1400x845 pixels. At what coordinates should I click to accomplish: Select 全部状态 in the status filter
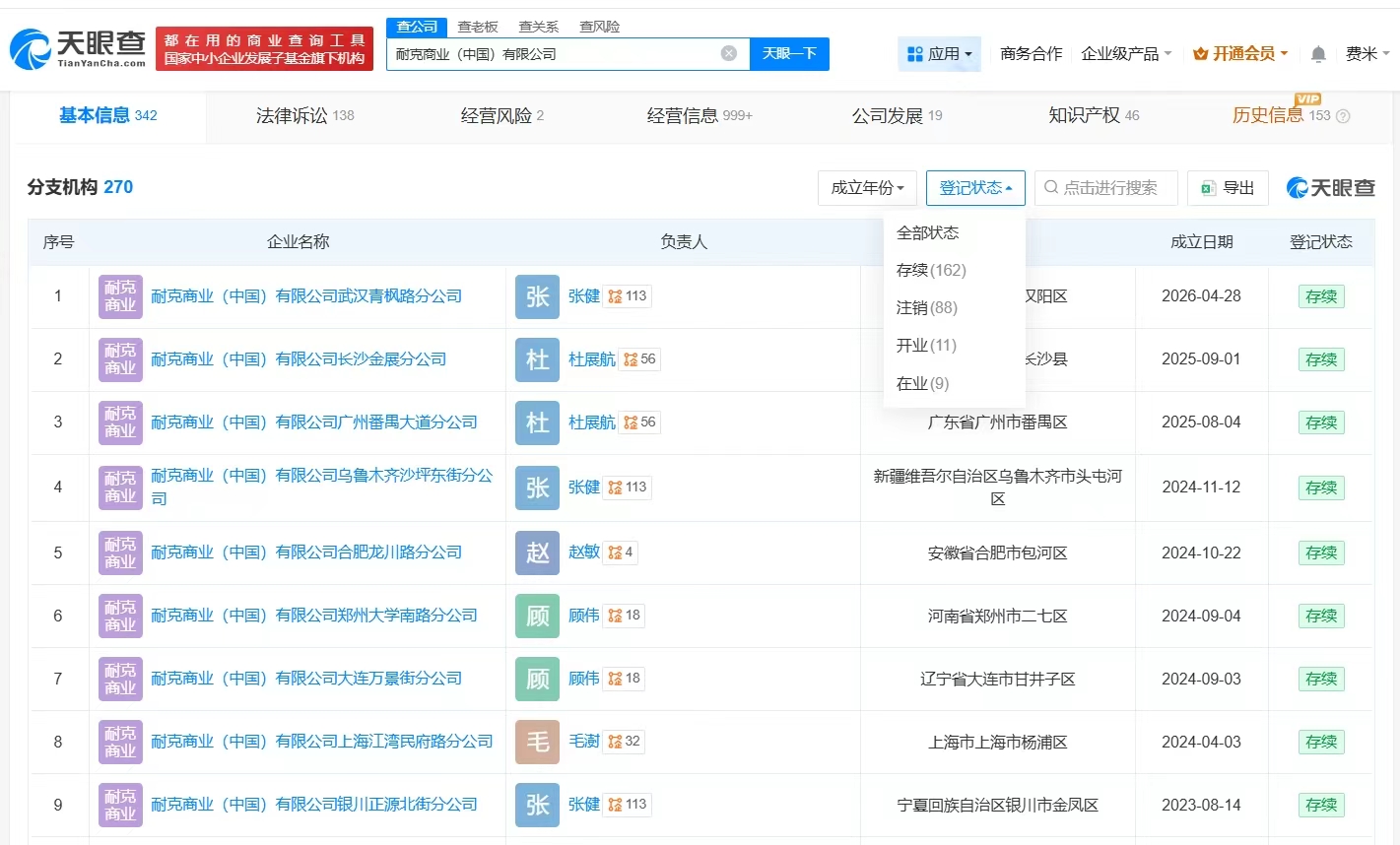(927, 233)
